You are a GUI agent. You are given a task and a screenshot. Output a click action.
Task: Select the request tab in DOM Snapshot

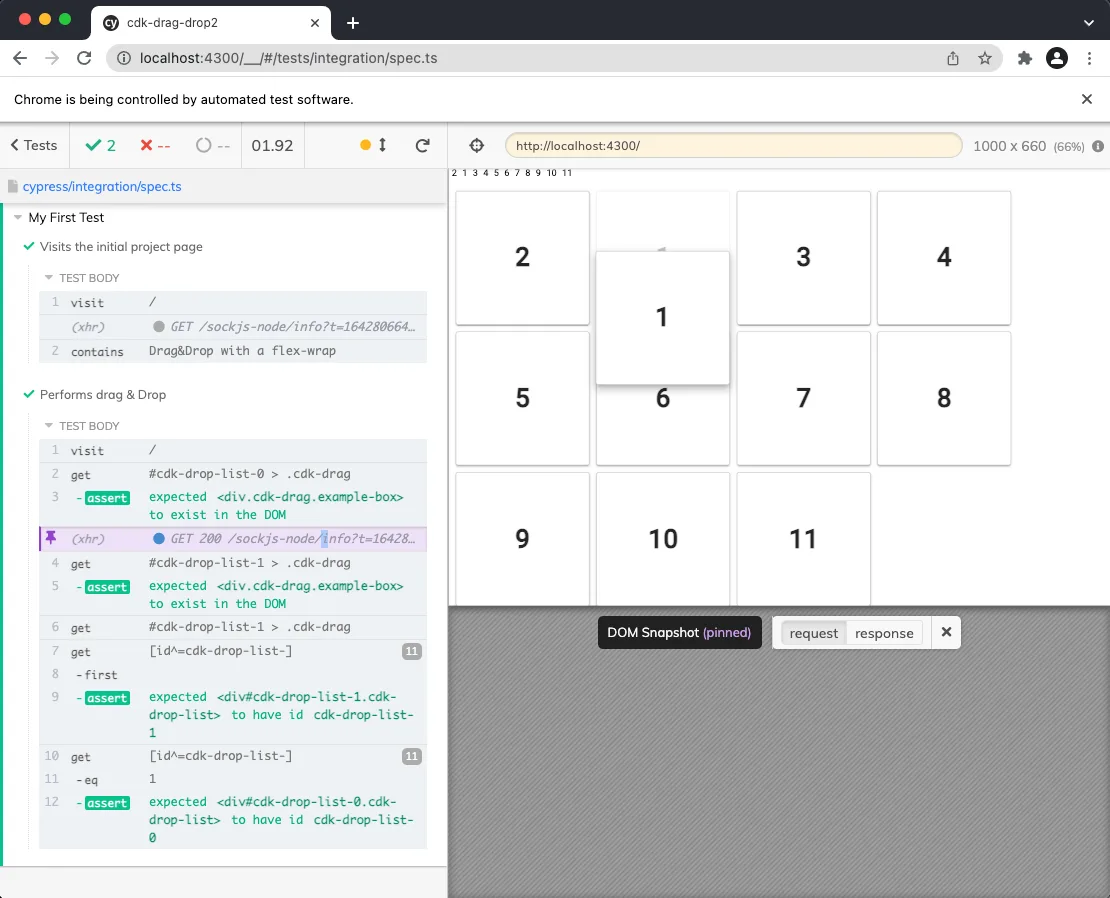[x=813, y=633]
